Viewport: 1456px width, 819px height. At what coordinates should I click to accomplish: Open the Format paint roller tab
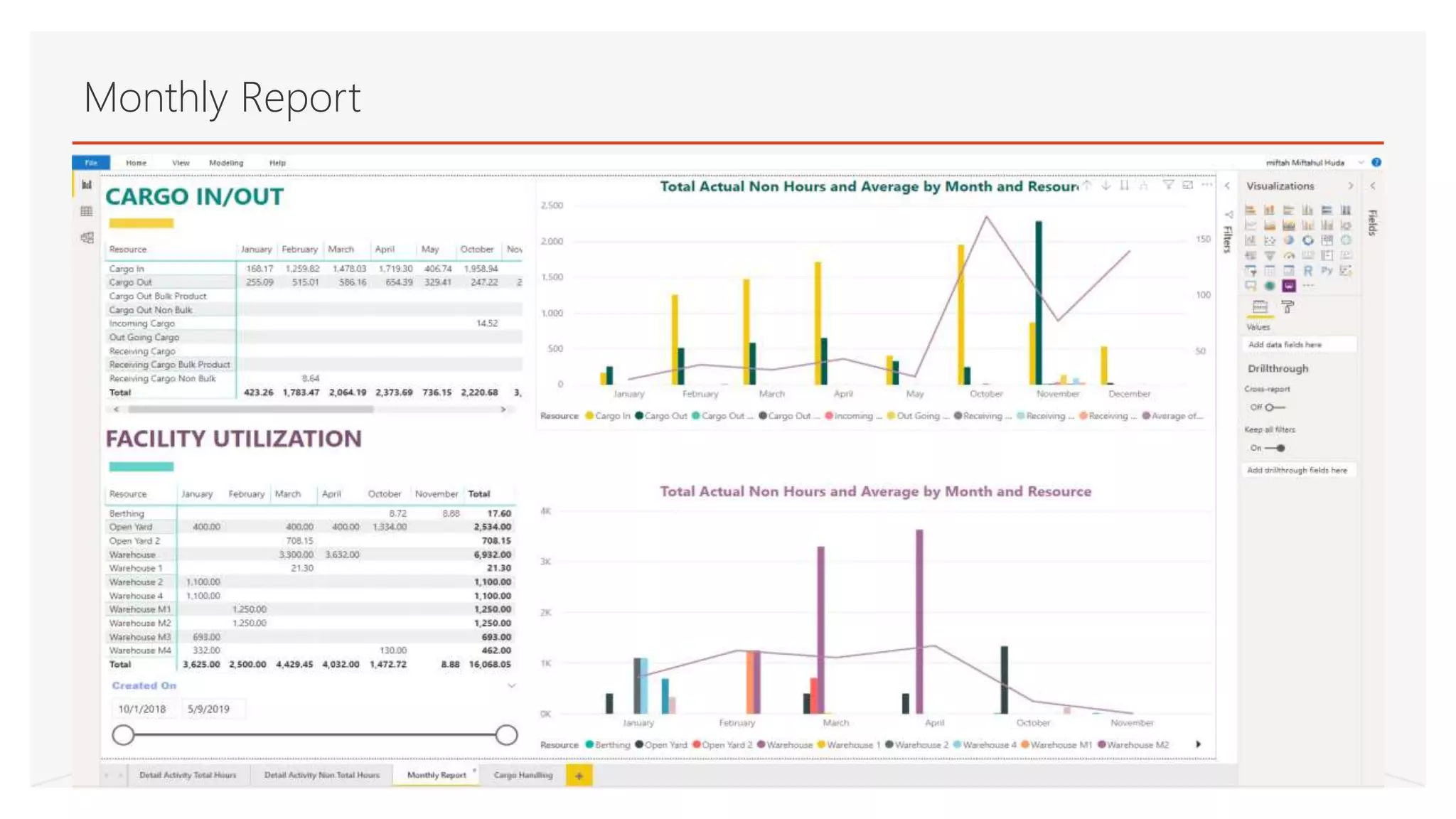click(x=1288, y=306)
